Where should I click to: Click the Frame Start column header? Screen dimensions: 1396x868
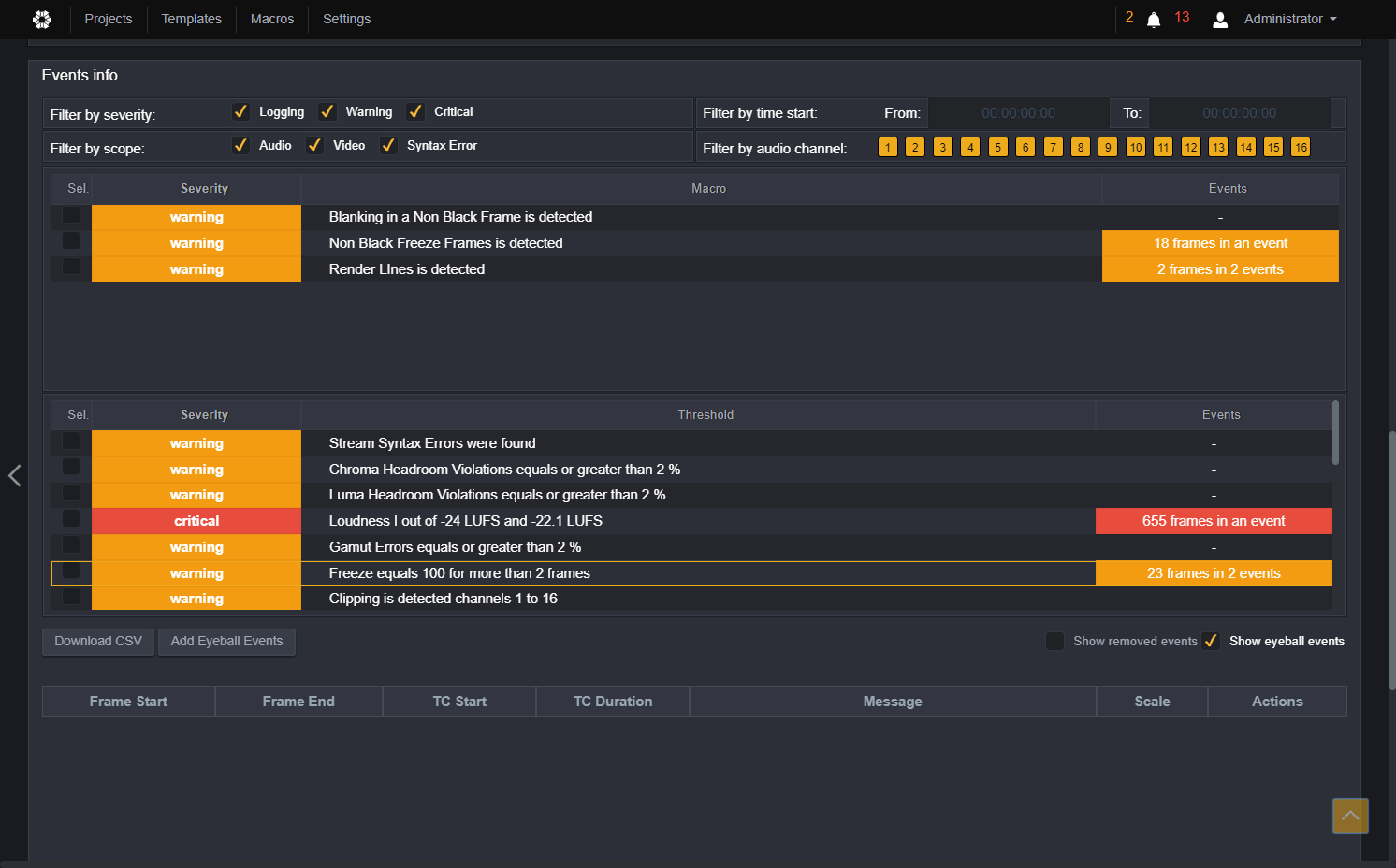coord(128,702)
